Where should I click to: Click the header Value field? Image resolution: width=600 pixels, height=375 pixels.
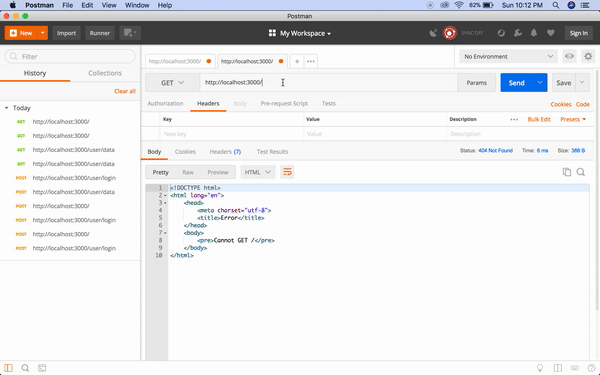(375, 134)
